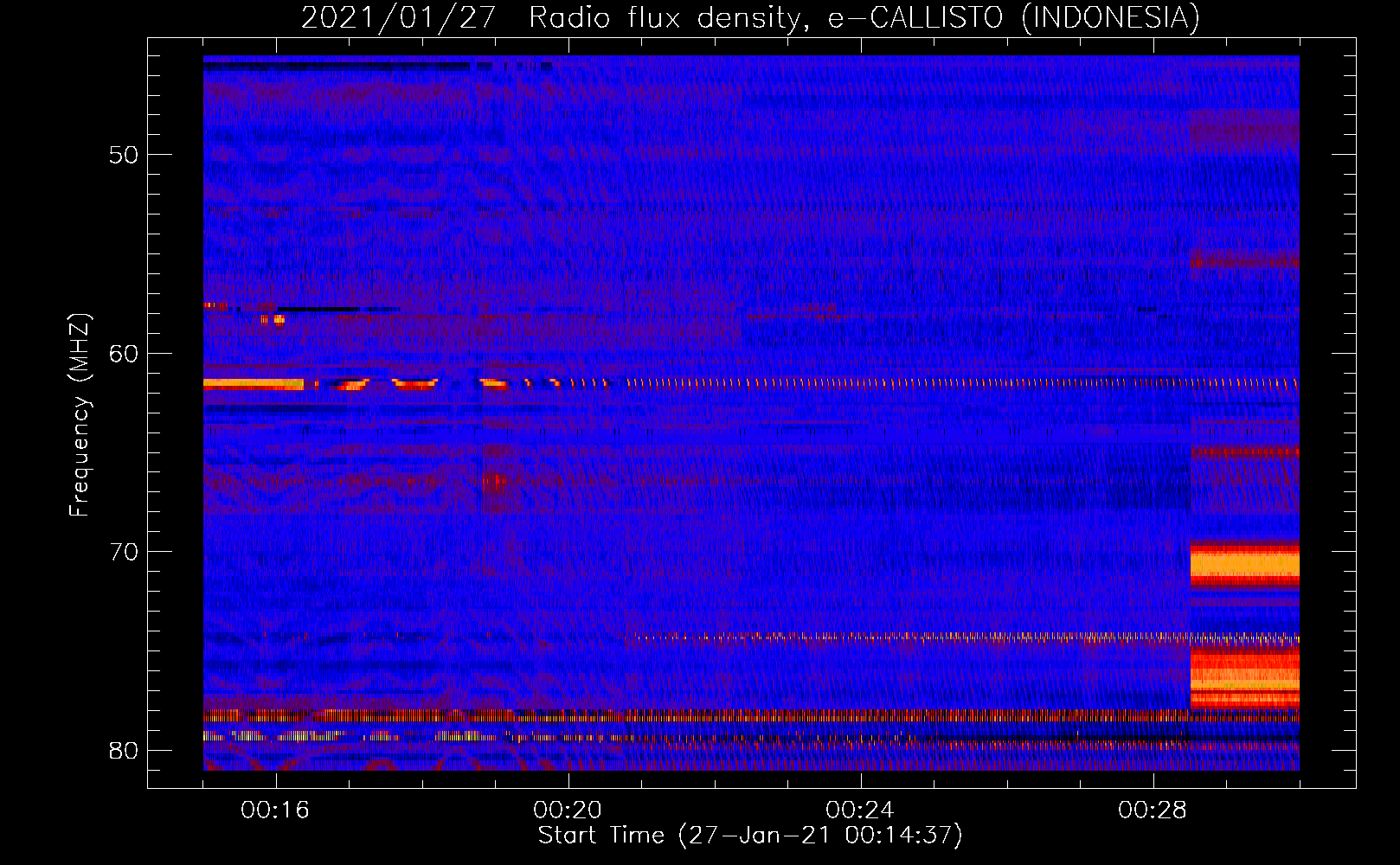Viewport: 1400px width, 865px height.
Task: Click the bright yellow burst band near 70 MHz
Action: (1245, 566)
